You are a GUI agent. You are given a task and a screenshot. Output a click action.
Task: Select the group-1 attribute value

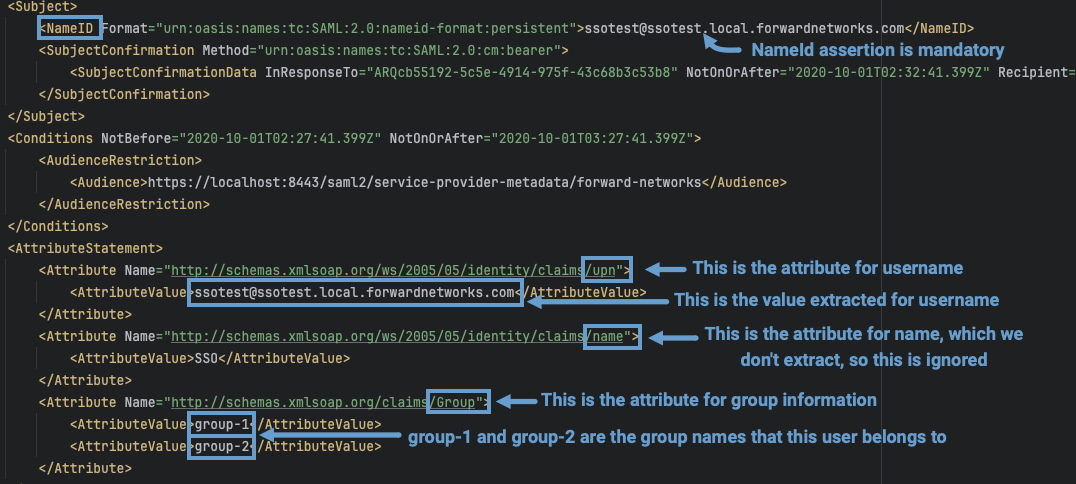[x=222, y=424]
